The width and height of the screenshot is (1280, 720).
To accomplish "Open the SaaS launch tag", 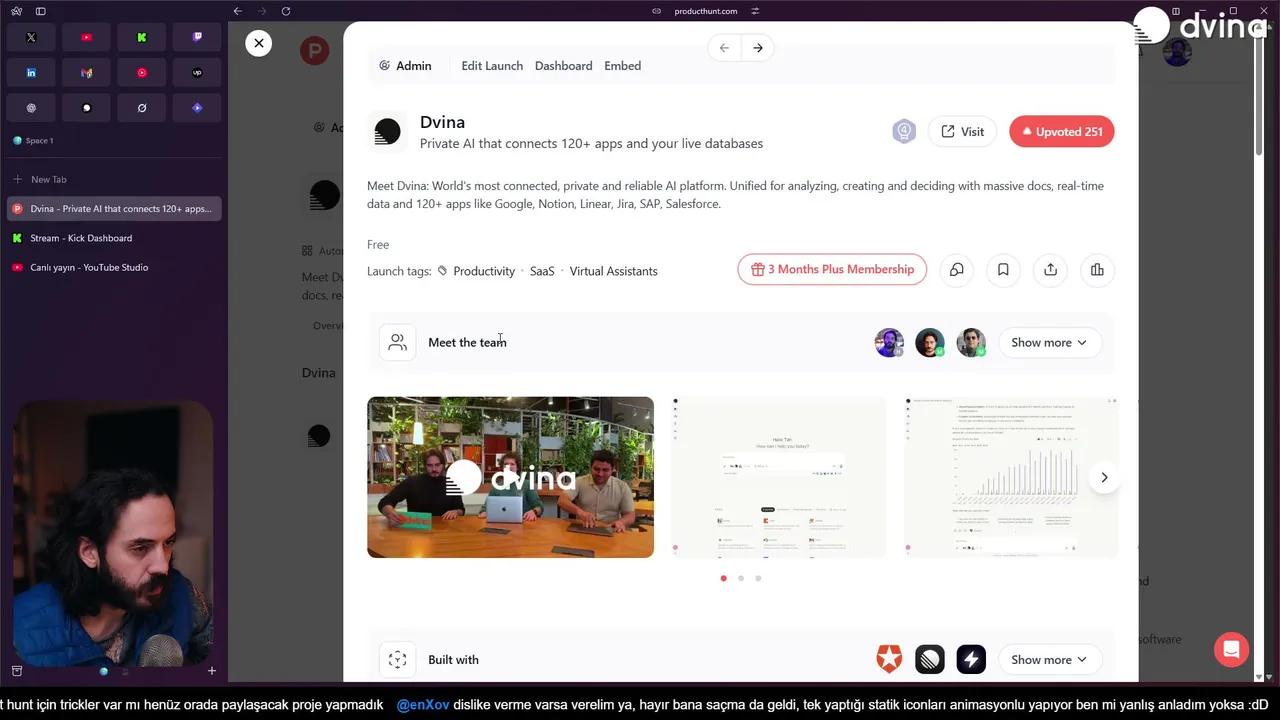I will (x=542, y=271).
